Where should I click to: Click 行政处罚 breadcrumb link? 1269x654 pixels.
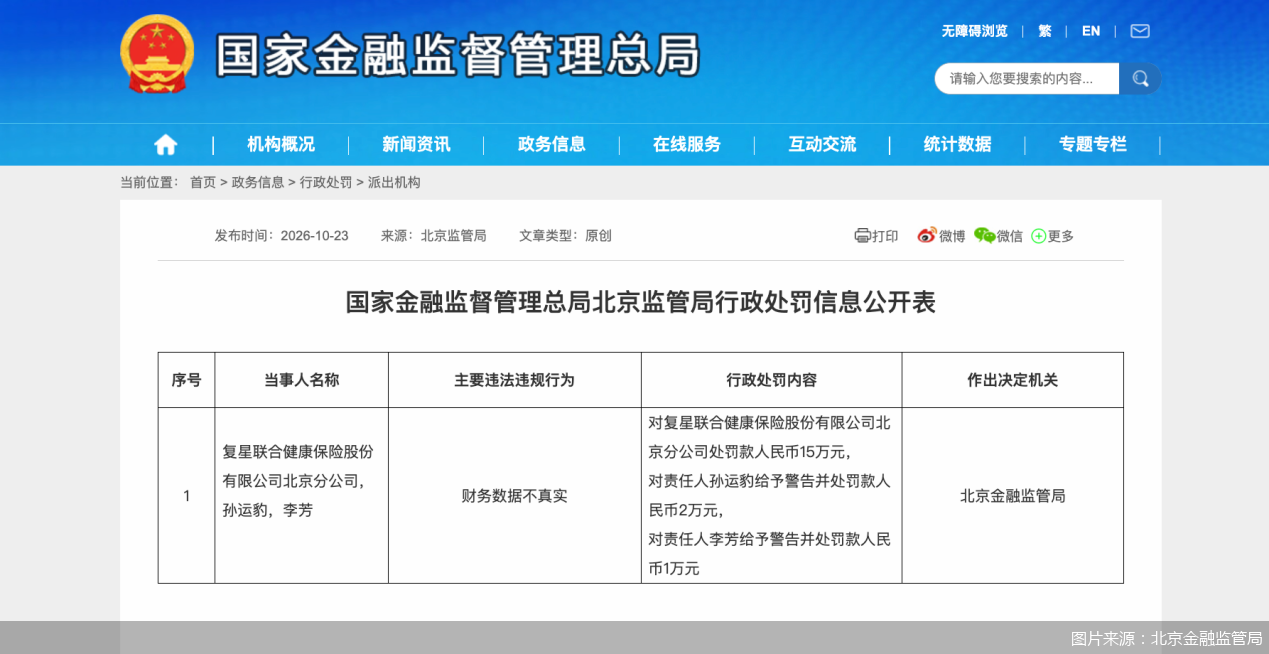coord(326,182)
